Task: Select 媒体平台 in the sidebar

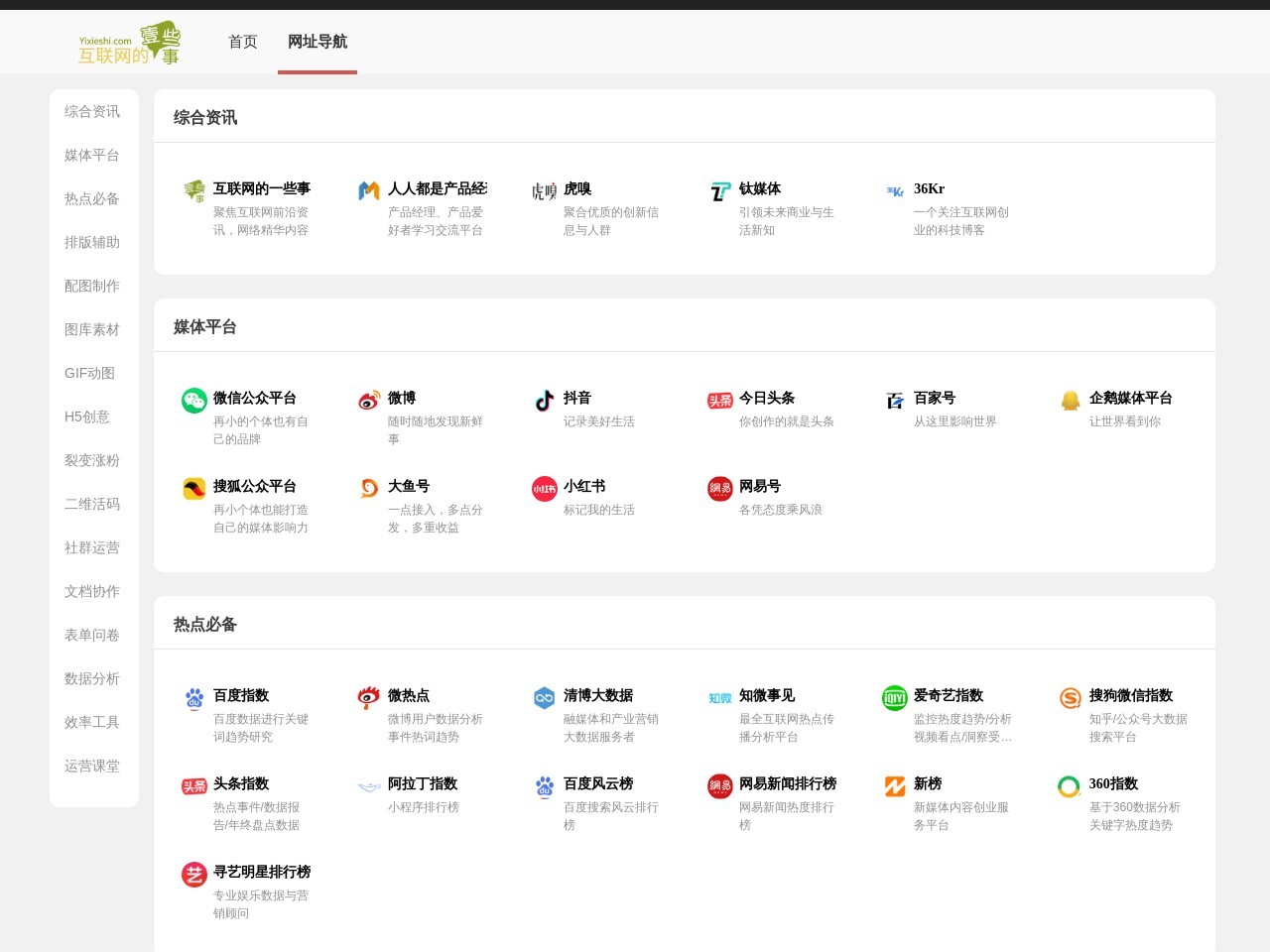Action: [x=92, y=156]
